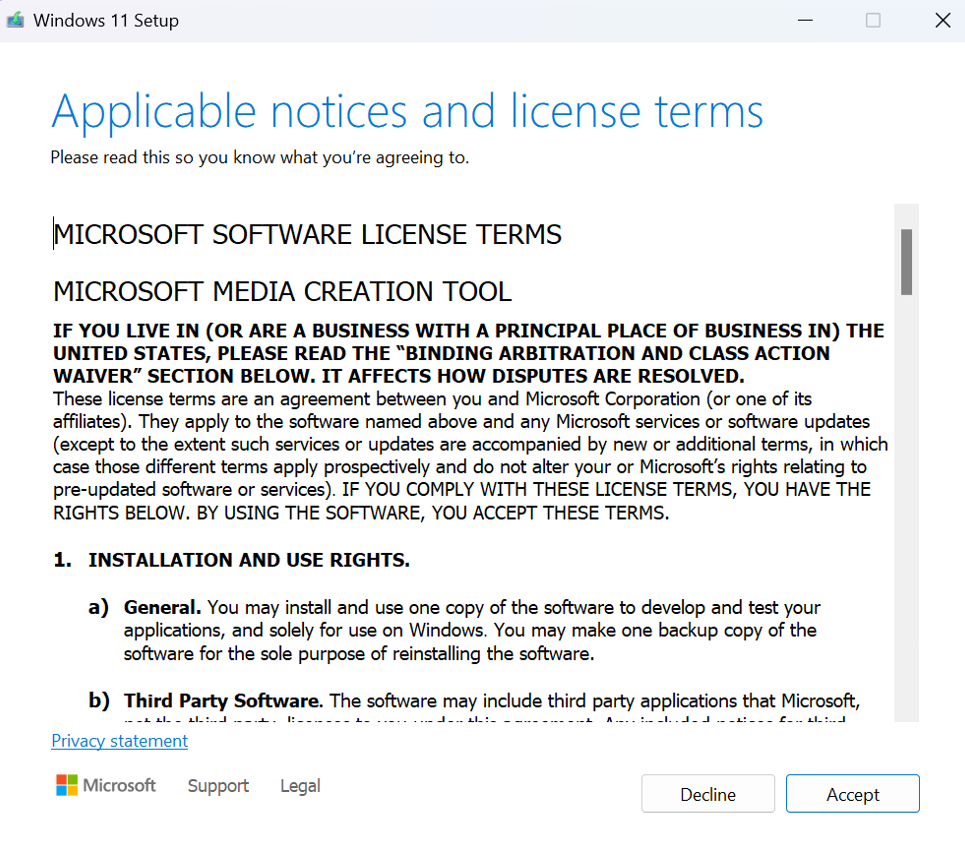965x841 pixels.
Task: Click the Windows 11 Setup title bar icon
Action: click(16, 20)
